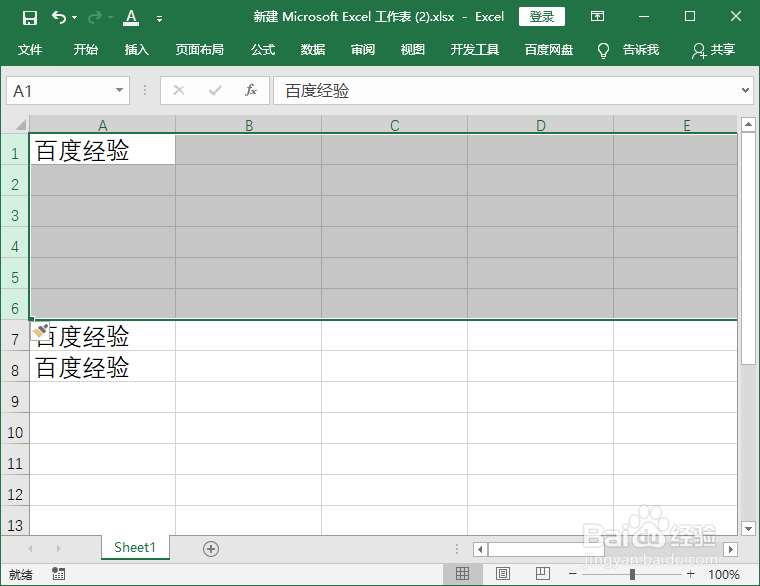The image size is (760, 586).
Task: Click the Select All corner triangle
Action: point(19,125)
